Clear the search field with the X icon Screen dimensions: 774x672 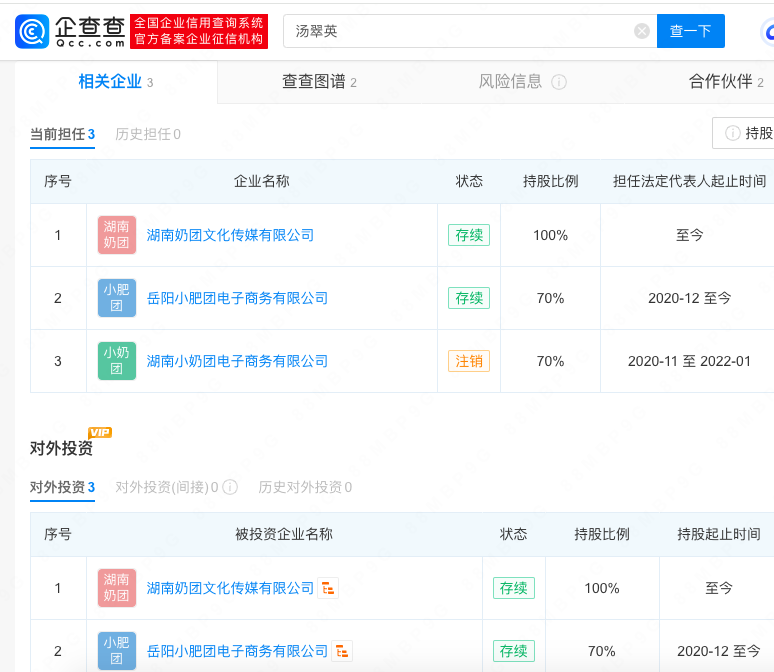pos(642,32)
